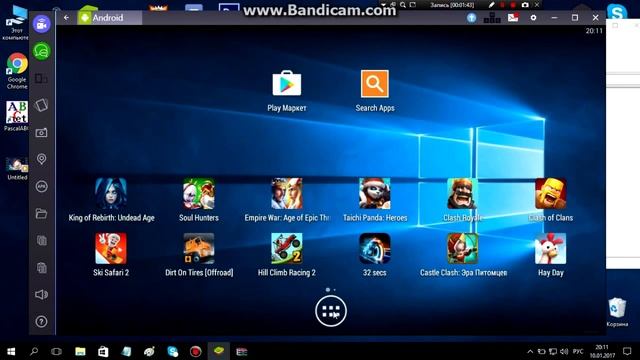
Task: Launch Soul Hunters game
Action: pyautogui.click(x=199, y=194)
